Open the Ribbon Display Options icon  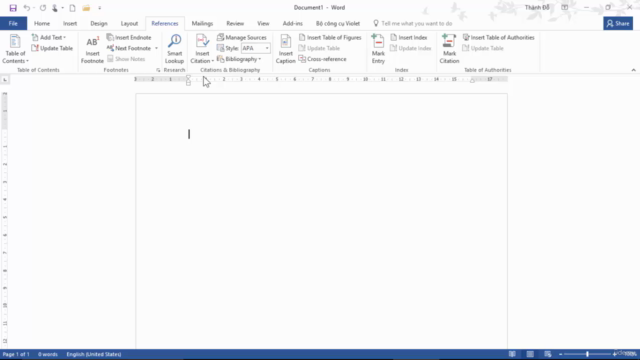(x=564, y=7)
